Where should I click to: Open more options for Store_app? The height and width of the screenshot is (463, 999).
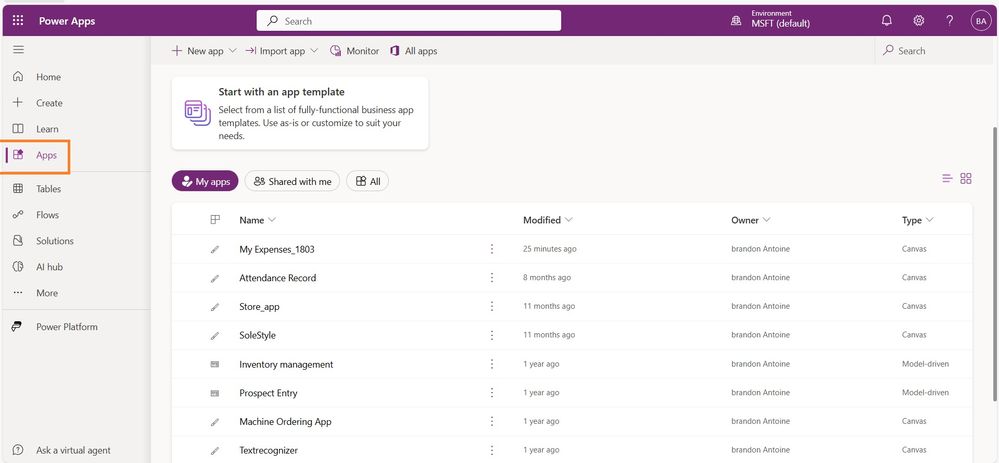491,306
